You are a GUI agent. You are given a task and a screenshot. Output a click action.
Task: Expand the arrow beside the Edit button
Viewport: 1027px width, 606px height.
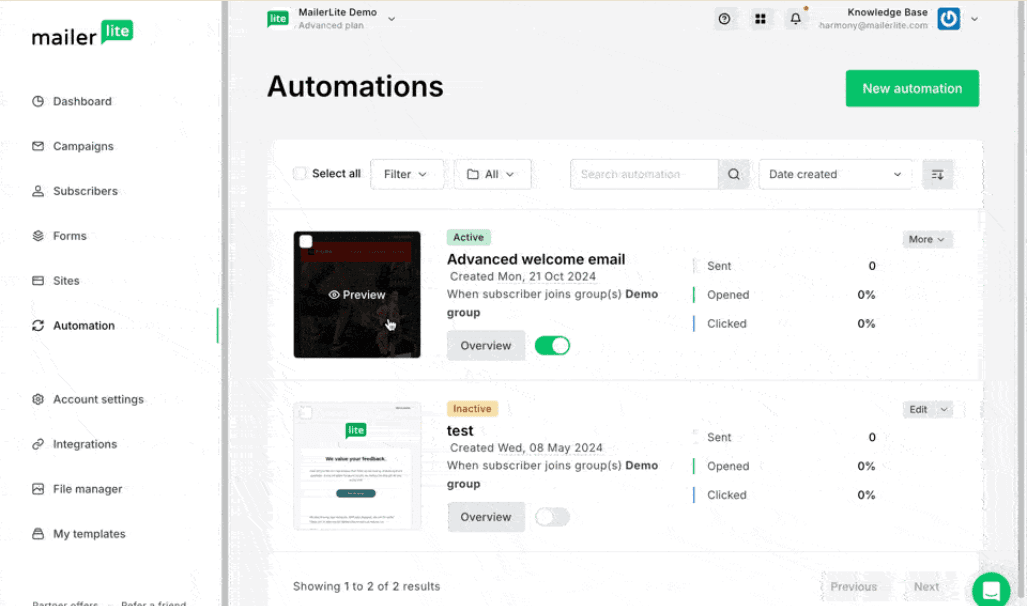944,409
